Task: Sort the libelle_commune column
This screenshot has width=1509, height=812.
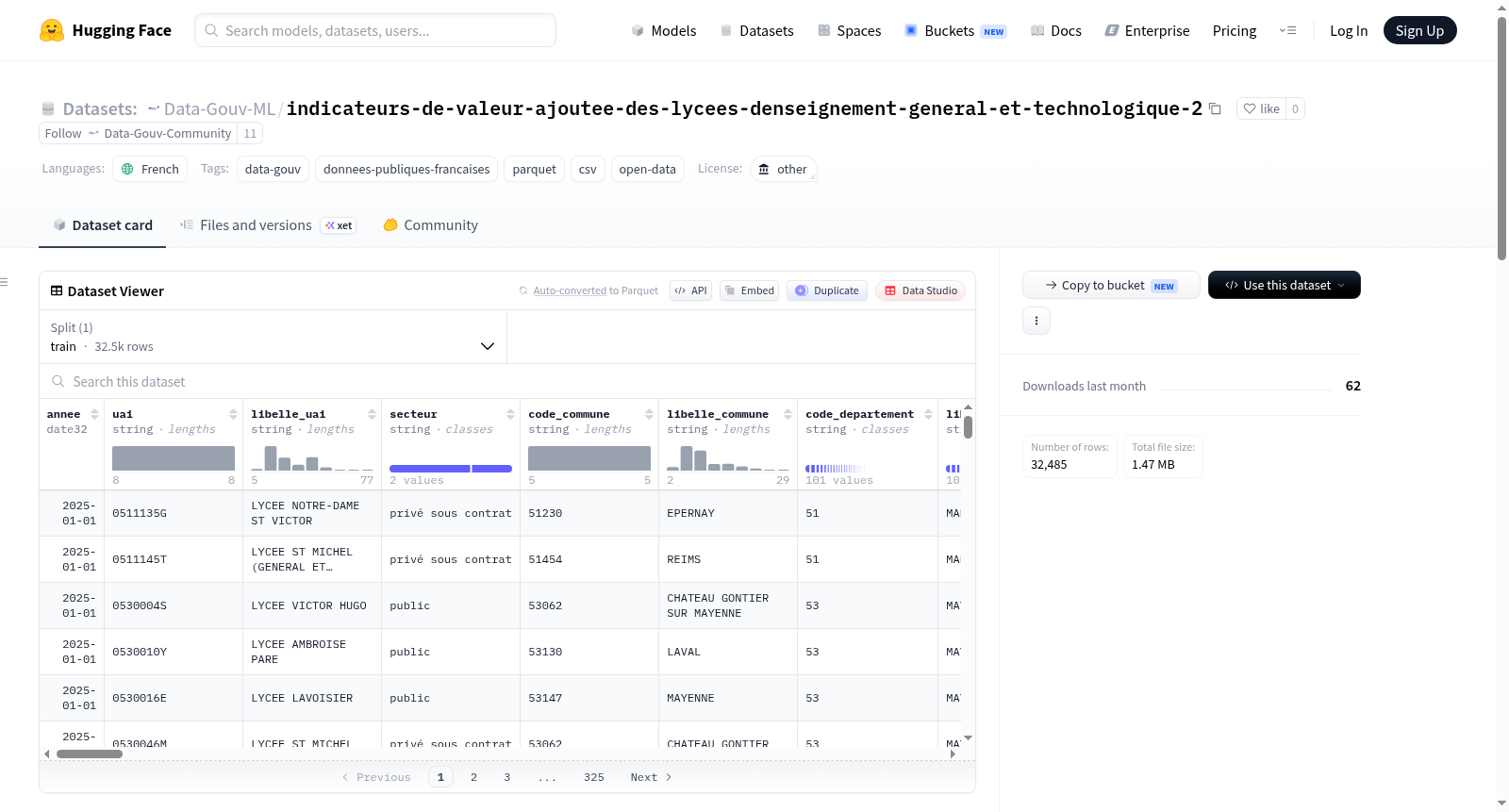Action: (788, 414)
